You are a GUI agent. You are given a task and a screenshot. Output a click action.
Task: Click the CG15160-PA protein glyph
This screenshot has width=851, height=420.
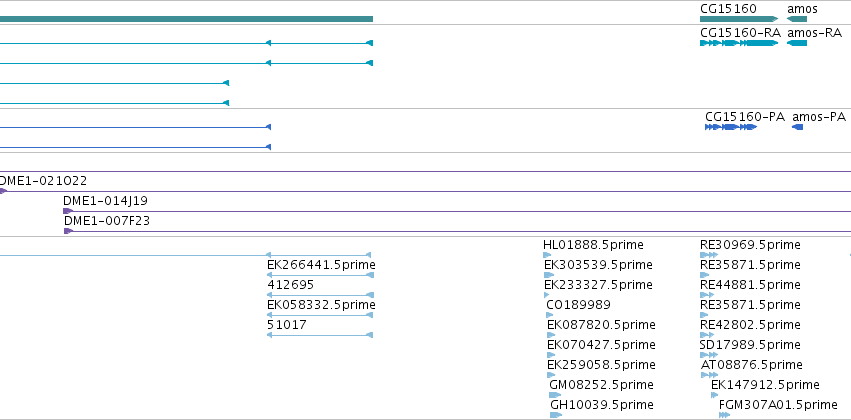pyautogui.click(x=731, y=127)
